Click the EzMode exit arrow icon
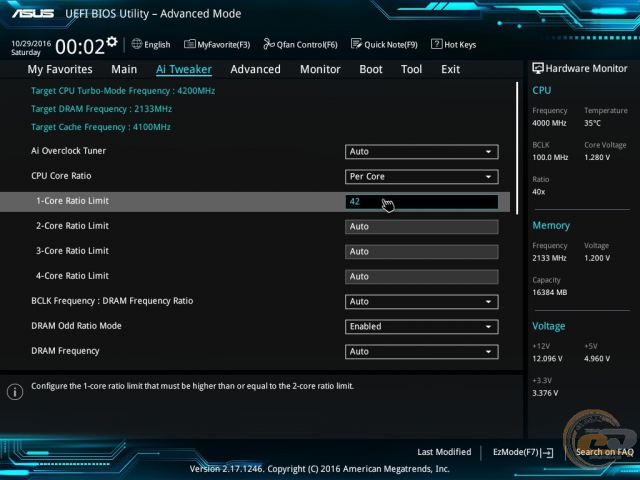The image size is (640, 480). (x=547, y=453)
